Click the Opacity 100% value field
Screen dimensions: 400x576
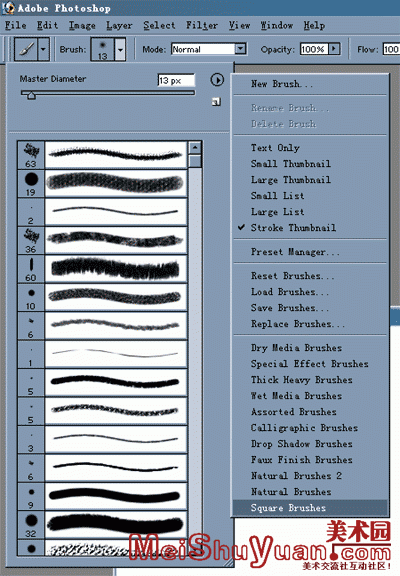click(x=314, y=49)
